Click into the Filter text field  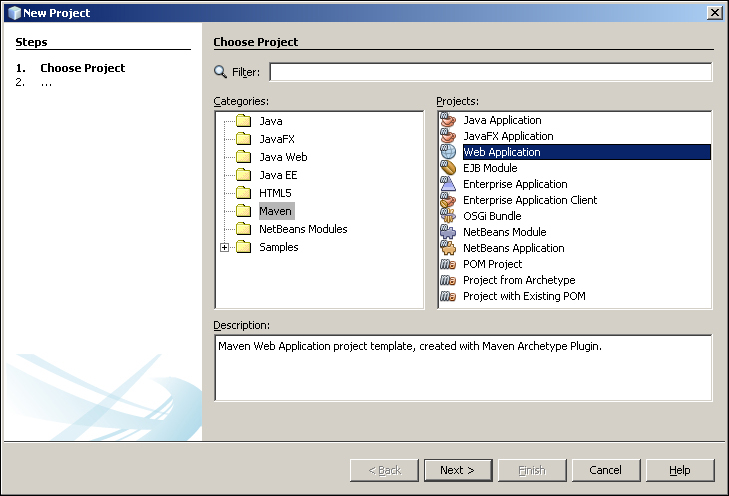click(490, 72)
